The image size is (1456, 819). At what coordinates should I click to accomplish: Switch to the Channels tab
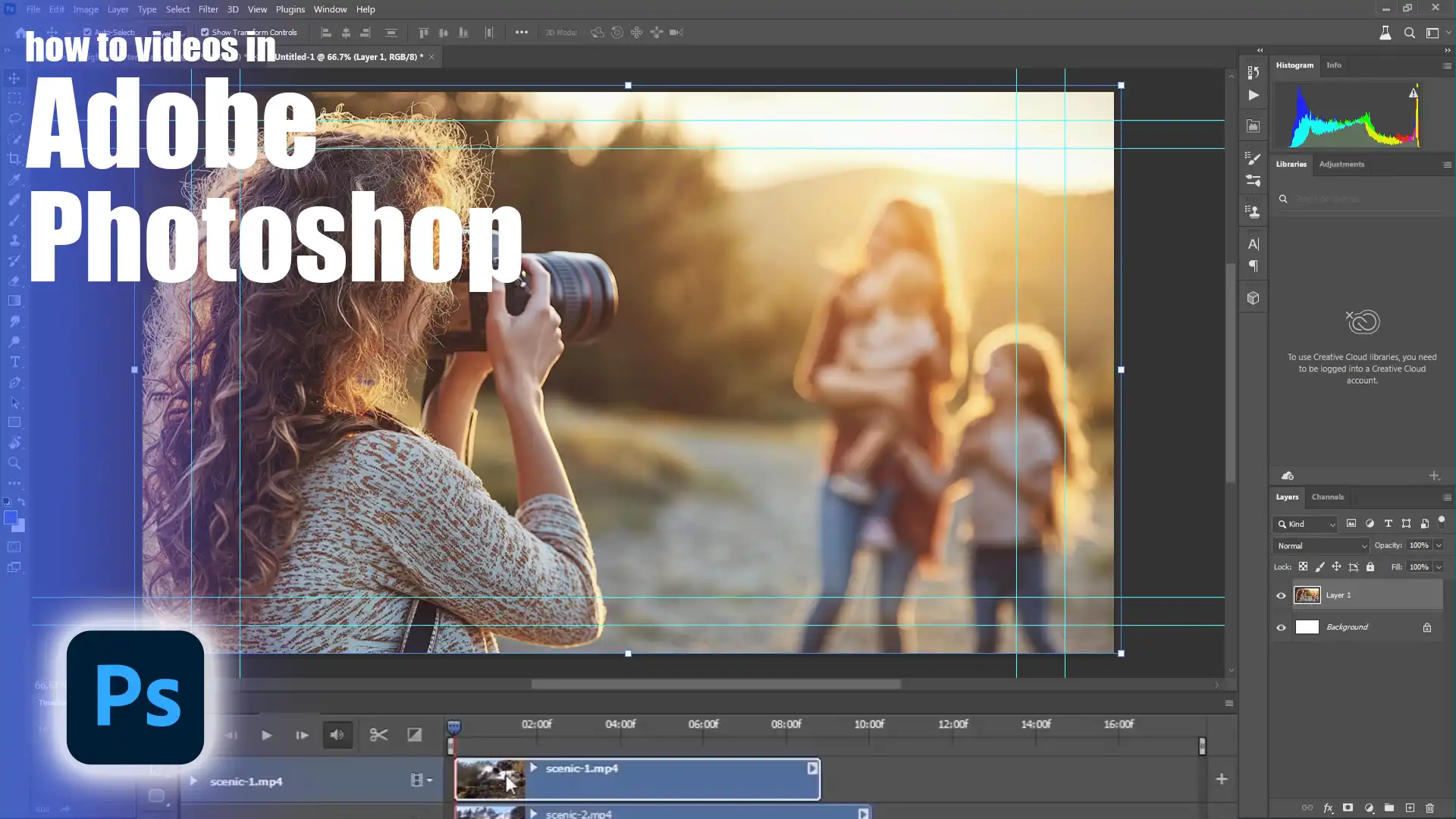pos(1327,497)
